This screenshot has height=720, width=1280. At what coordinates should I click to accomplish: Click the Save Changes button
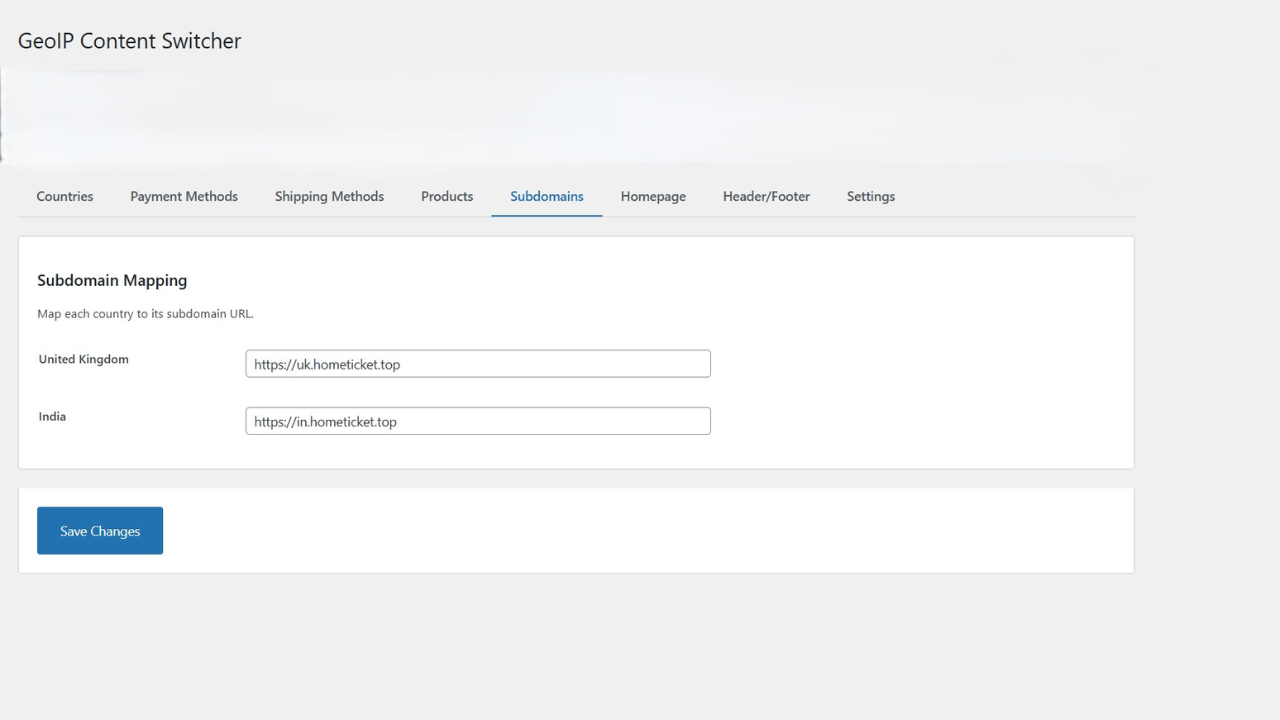tap(99, 530)
